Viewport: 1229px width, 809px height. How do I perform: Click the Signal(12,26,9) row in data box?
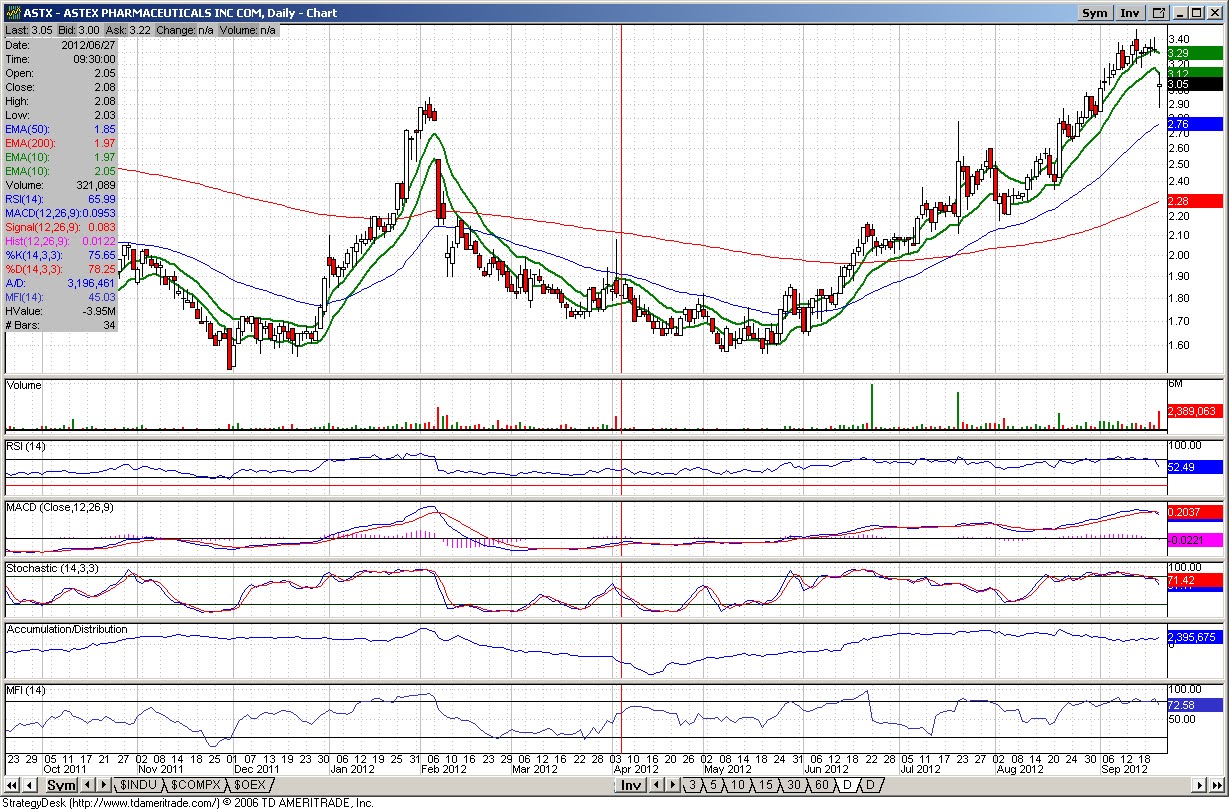tap(61, 227)
